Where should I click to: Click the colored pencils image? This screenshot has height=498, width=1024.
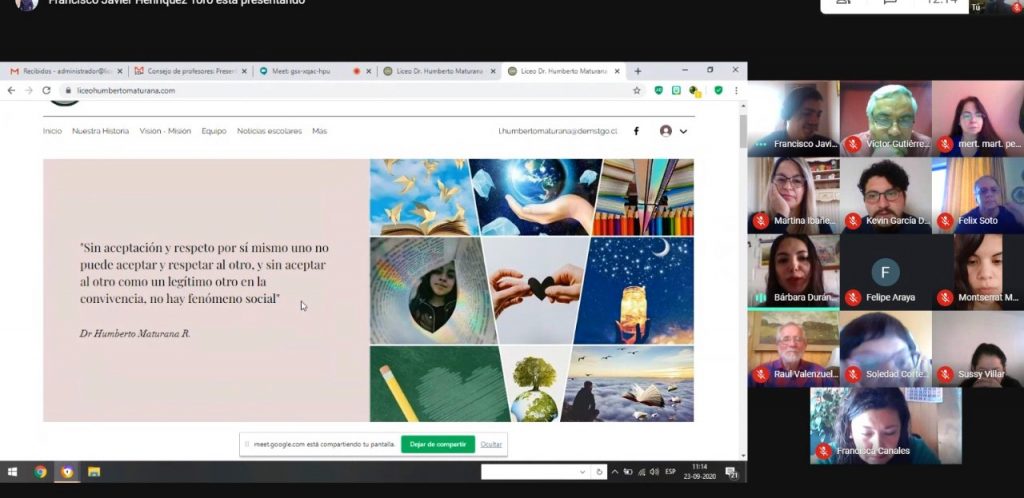pos(644,197)
